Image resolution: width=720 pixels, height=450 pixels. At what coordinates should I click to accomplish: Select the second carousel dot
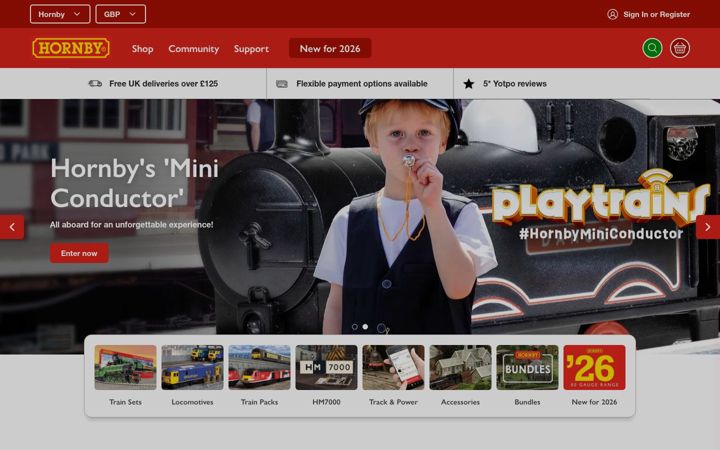coord(365,327)
